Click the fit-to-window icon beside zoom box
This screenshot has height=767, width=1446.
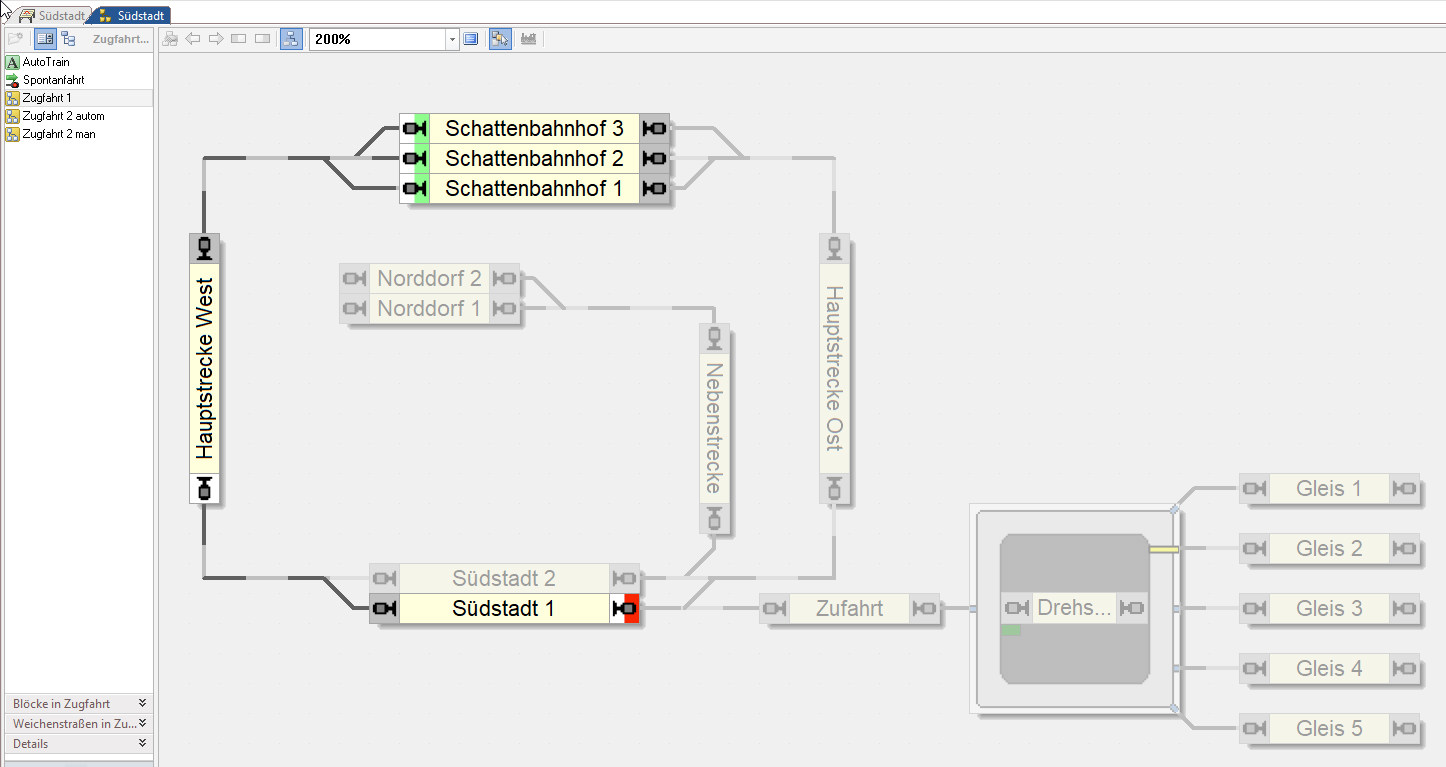[471, 39]
